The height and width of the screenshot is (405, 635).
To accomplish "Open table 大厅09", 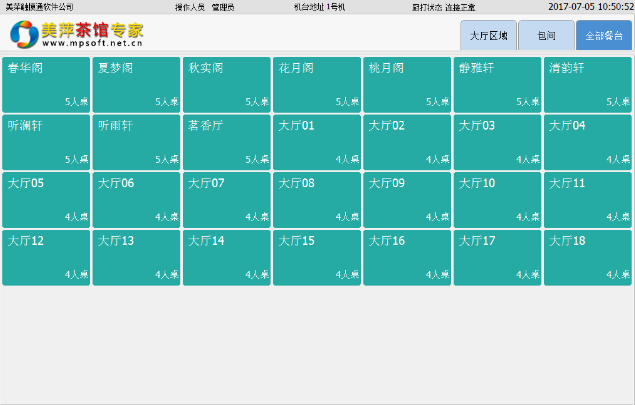I will 407,200.
